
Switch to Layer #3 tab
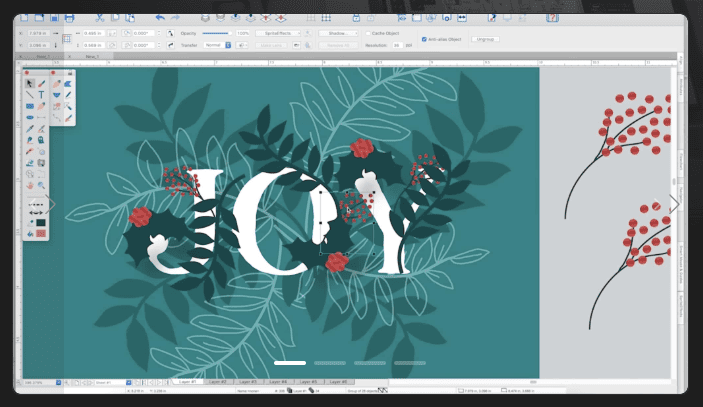pyautogui.click(x=248, y=382)
